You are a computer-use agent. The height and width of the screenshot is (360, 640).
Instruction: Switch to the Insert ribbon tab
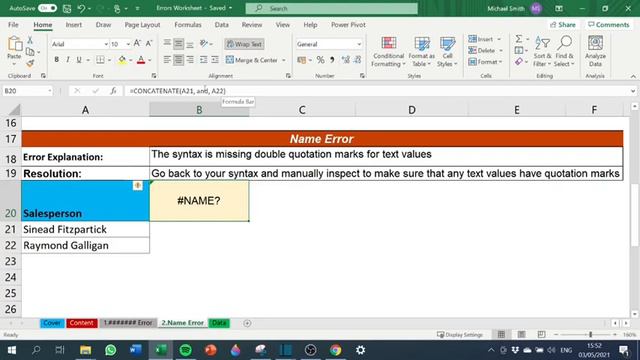(74, 25)
